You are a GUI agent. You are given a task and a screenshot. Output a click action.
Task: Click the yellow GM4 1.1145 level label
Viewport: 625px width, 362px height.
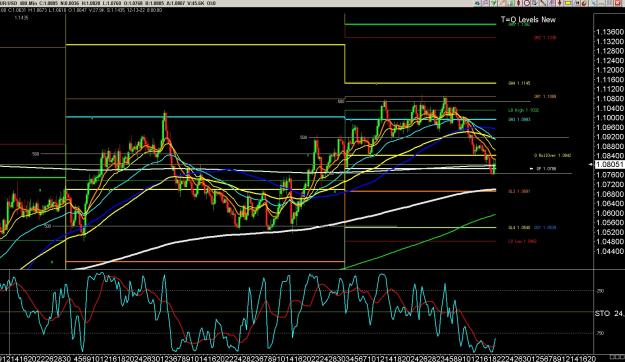[519, 83]
